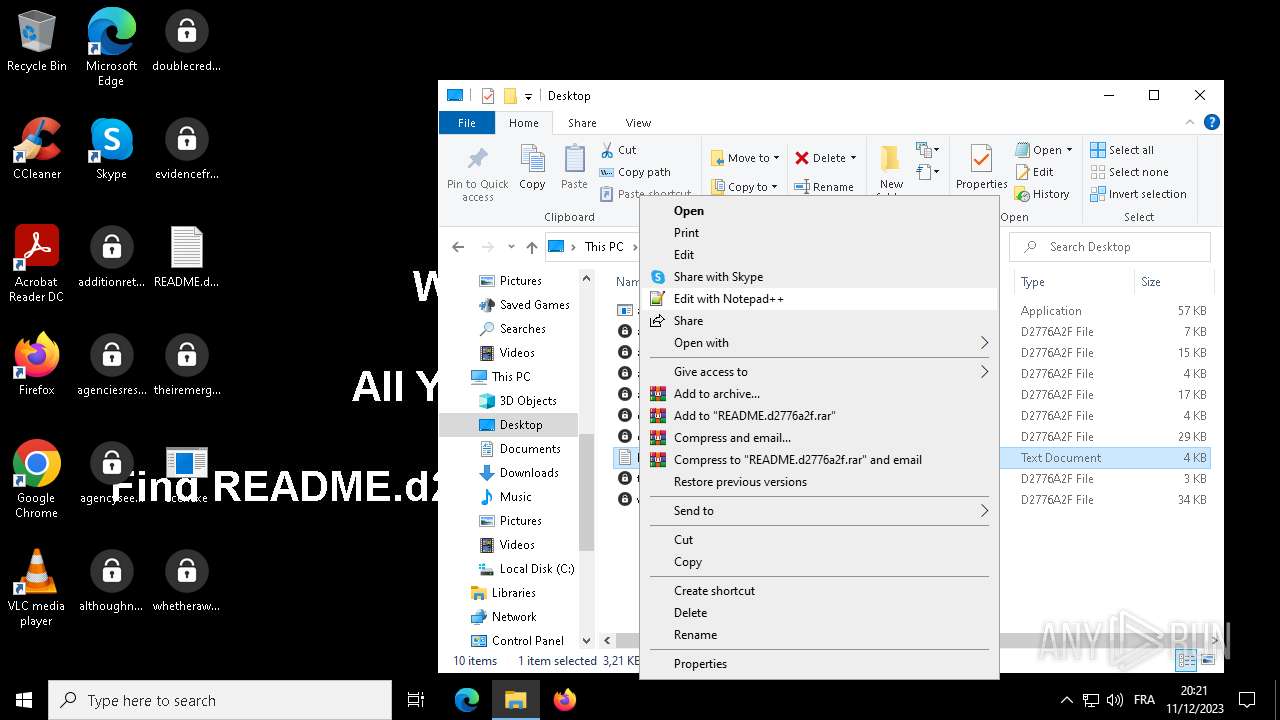Open Recent locations dropdown in navigation bar
This screenshot has width=1280, height=720.
pos(511,247)
